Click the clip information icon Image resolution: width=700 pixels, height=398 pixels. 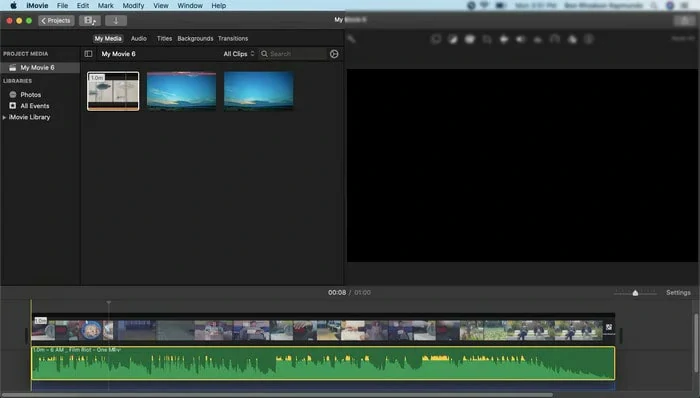click(588, 39)
